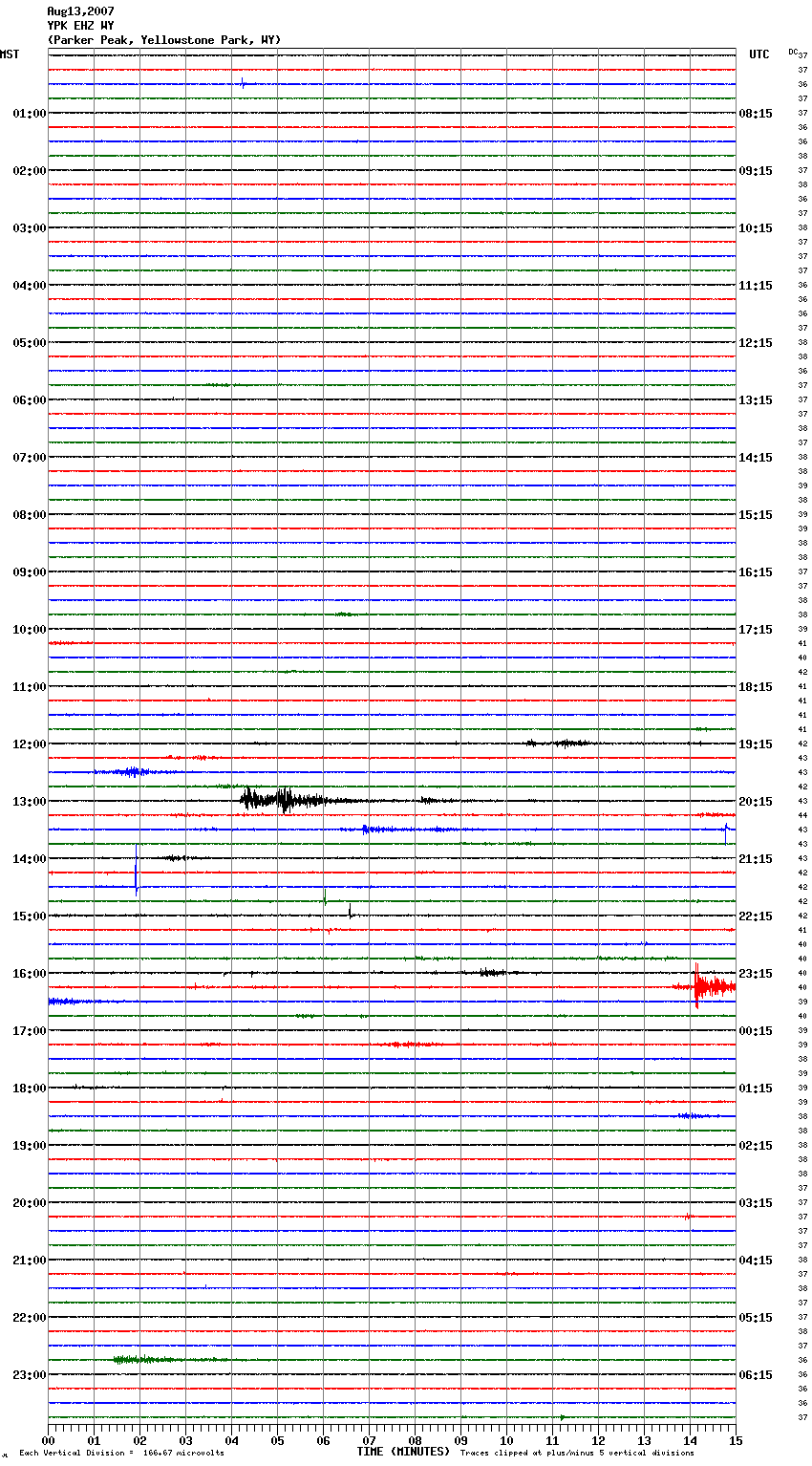Click the '04:15' UTC time label

click(756, 1261)
